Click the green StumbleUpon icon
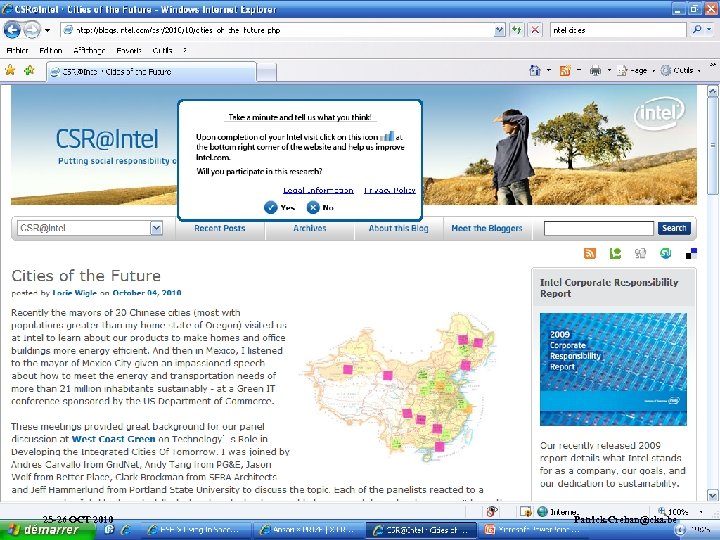 665,253
